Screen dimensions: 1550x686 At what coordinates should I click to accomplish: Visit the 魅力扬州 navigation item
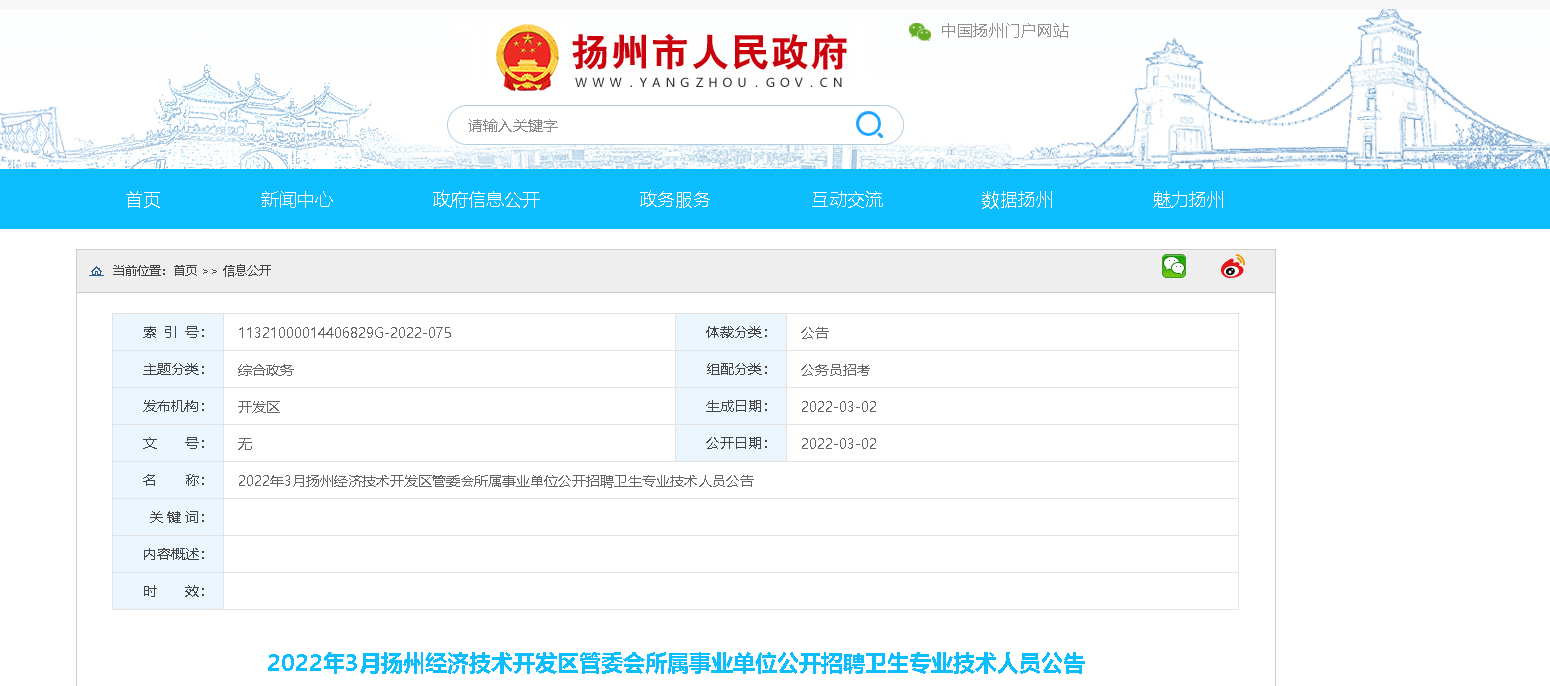[1188, 199]
